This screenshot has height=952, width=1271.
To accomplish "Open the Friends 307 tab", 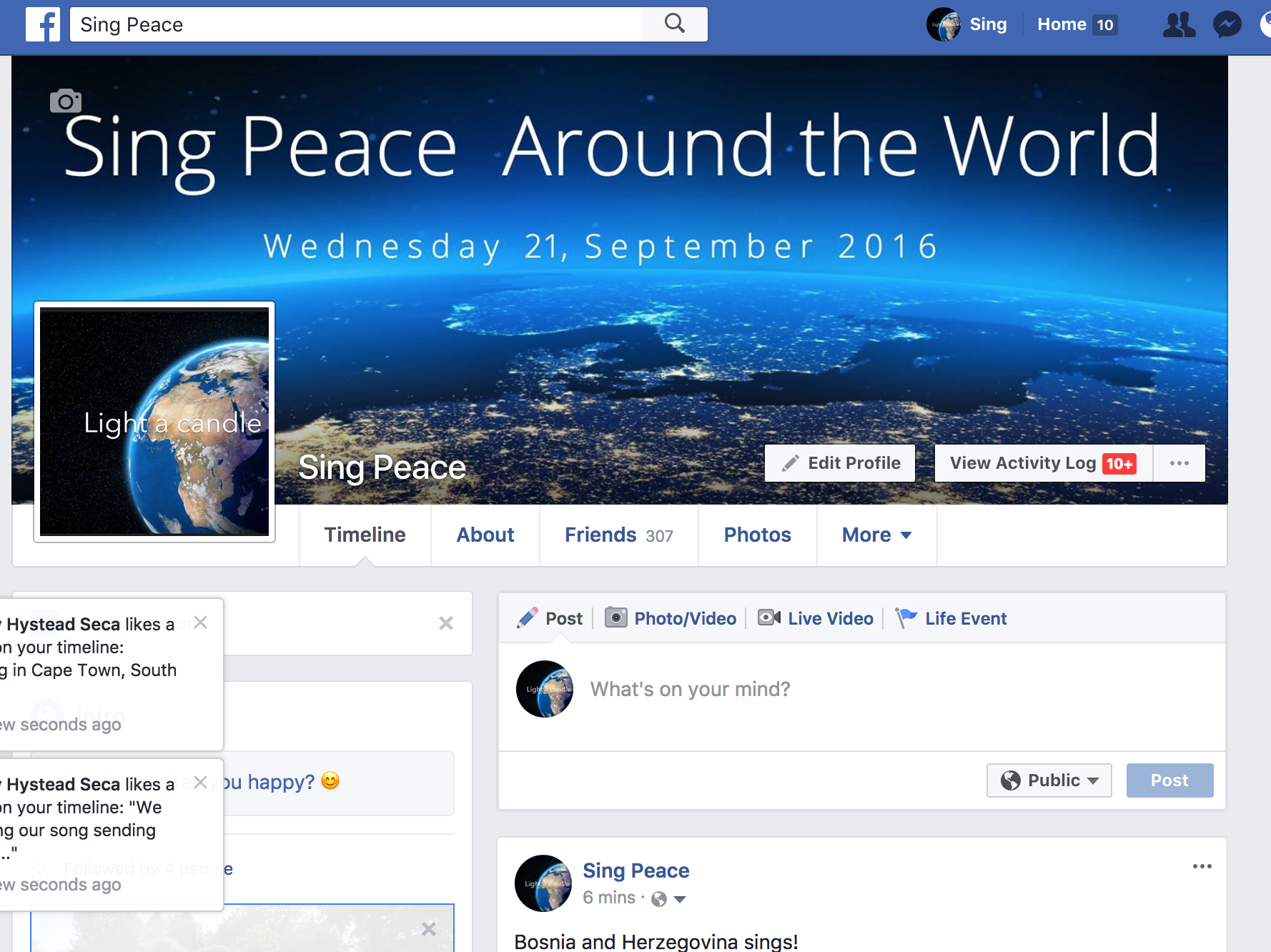I will [619, 535].
